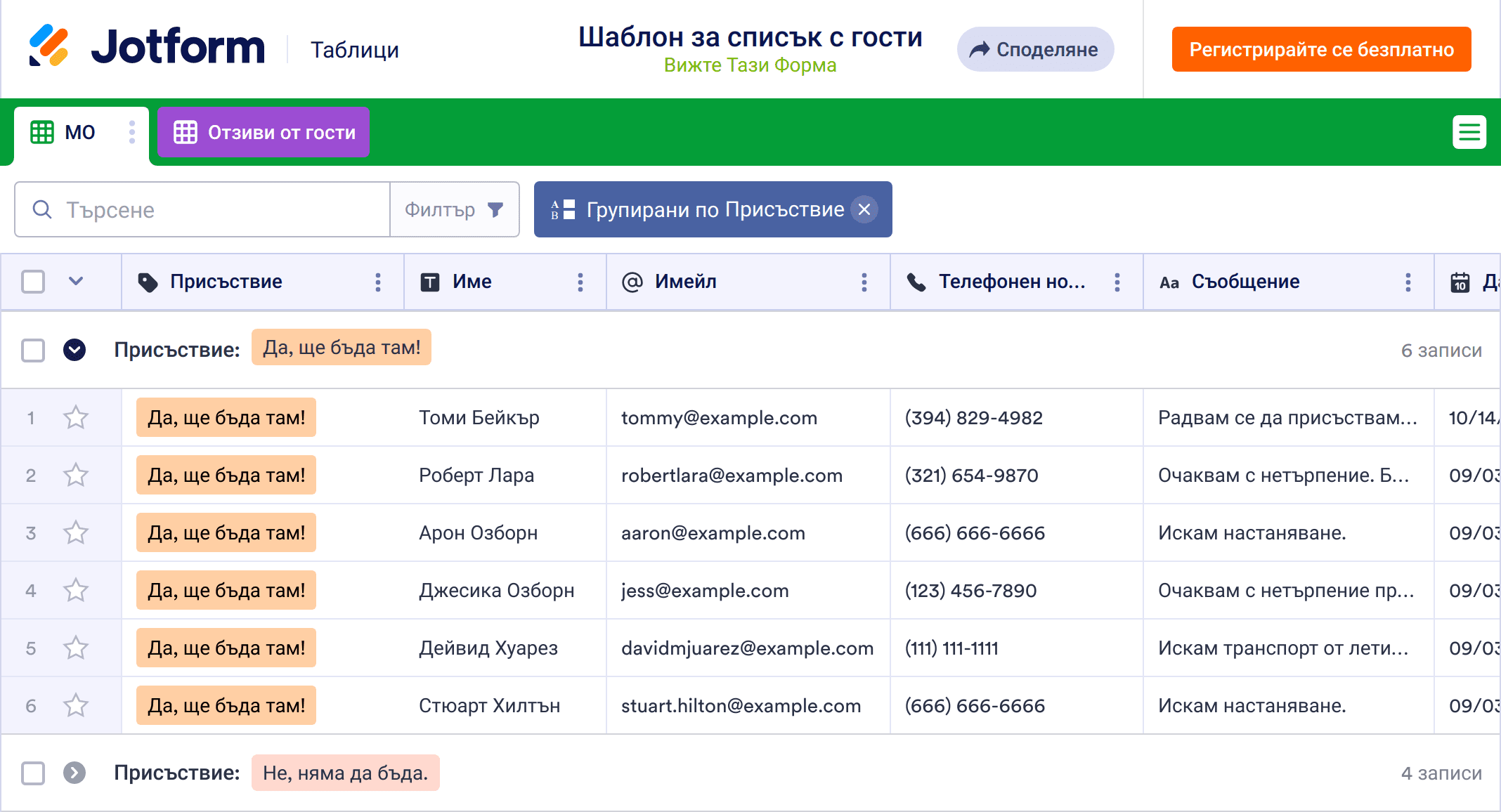Switch to the Отзиви от гости tab
Screen dimensions: 1501x812
[264, 132]
